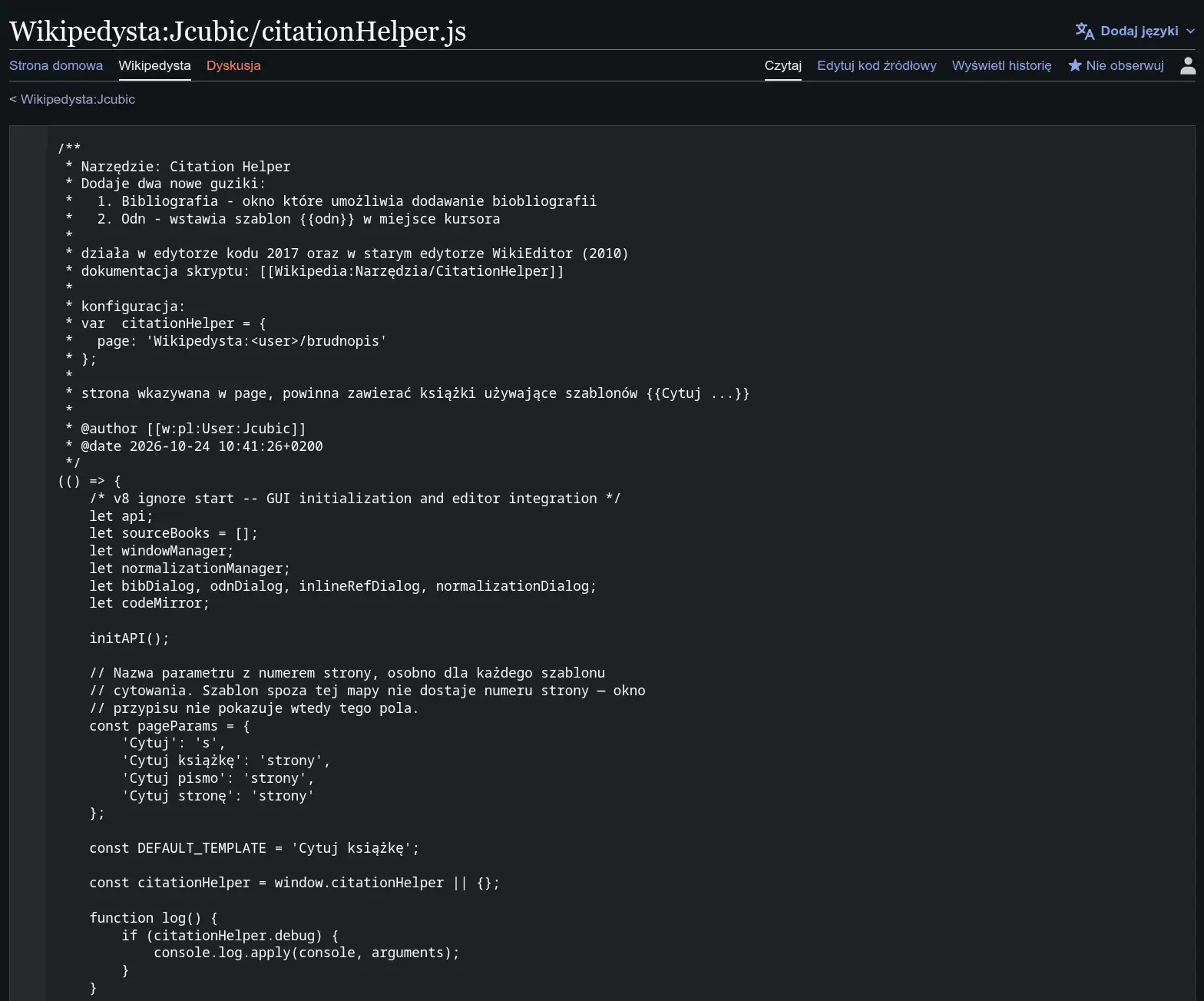Viewport: 1204px width, 1001px height.
Task: Click the '* konfiguracja:' comment line
Action: coord(125,307)
